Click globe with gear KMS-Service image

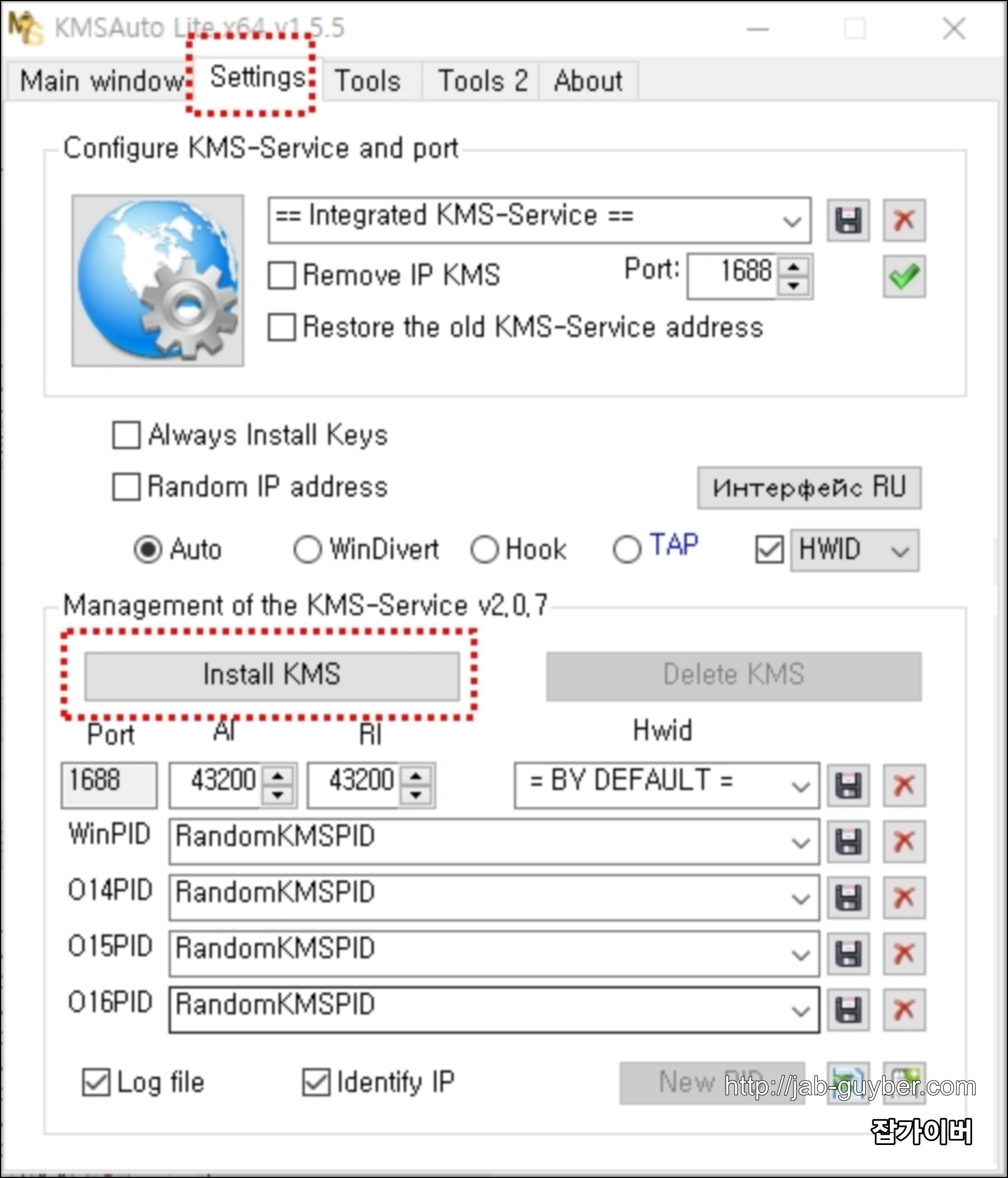(157, 281)
